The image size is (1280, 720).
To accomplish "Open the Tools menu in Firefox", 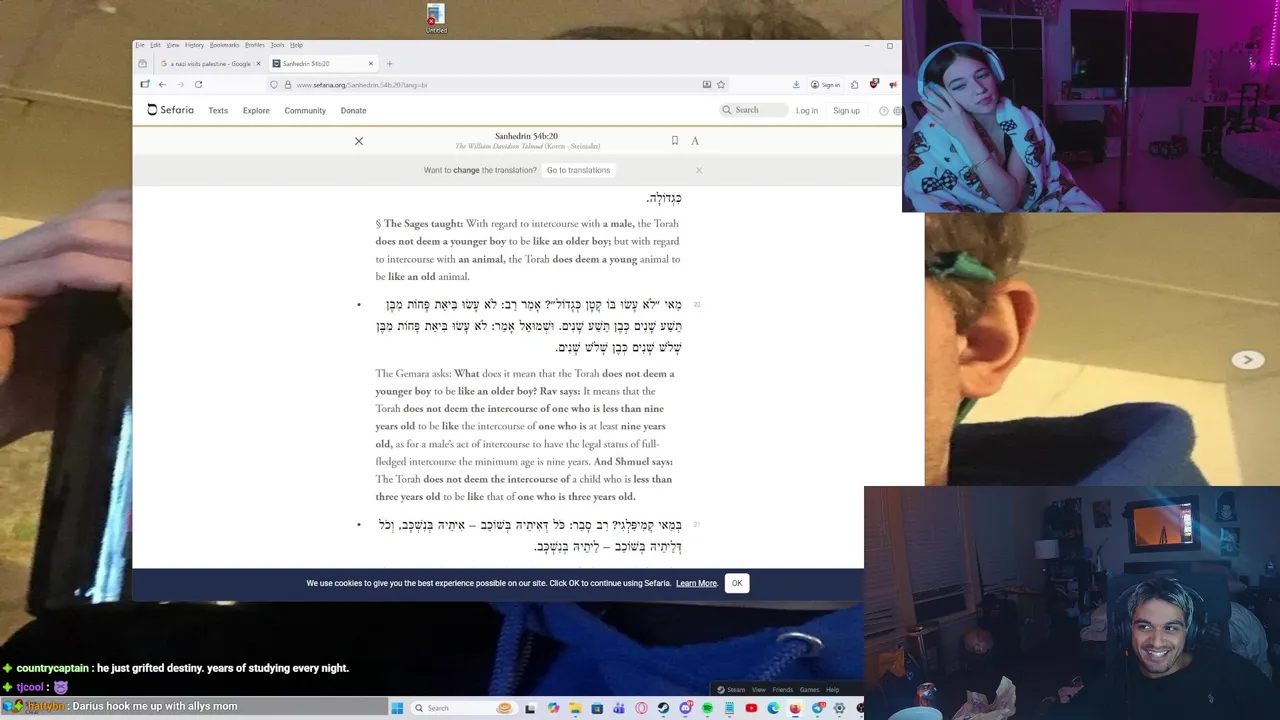I will click(277, 45).
